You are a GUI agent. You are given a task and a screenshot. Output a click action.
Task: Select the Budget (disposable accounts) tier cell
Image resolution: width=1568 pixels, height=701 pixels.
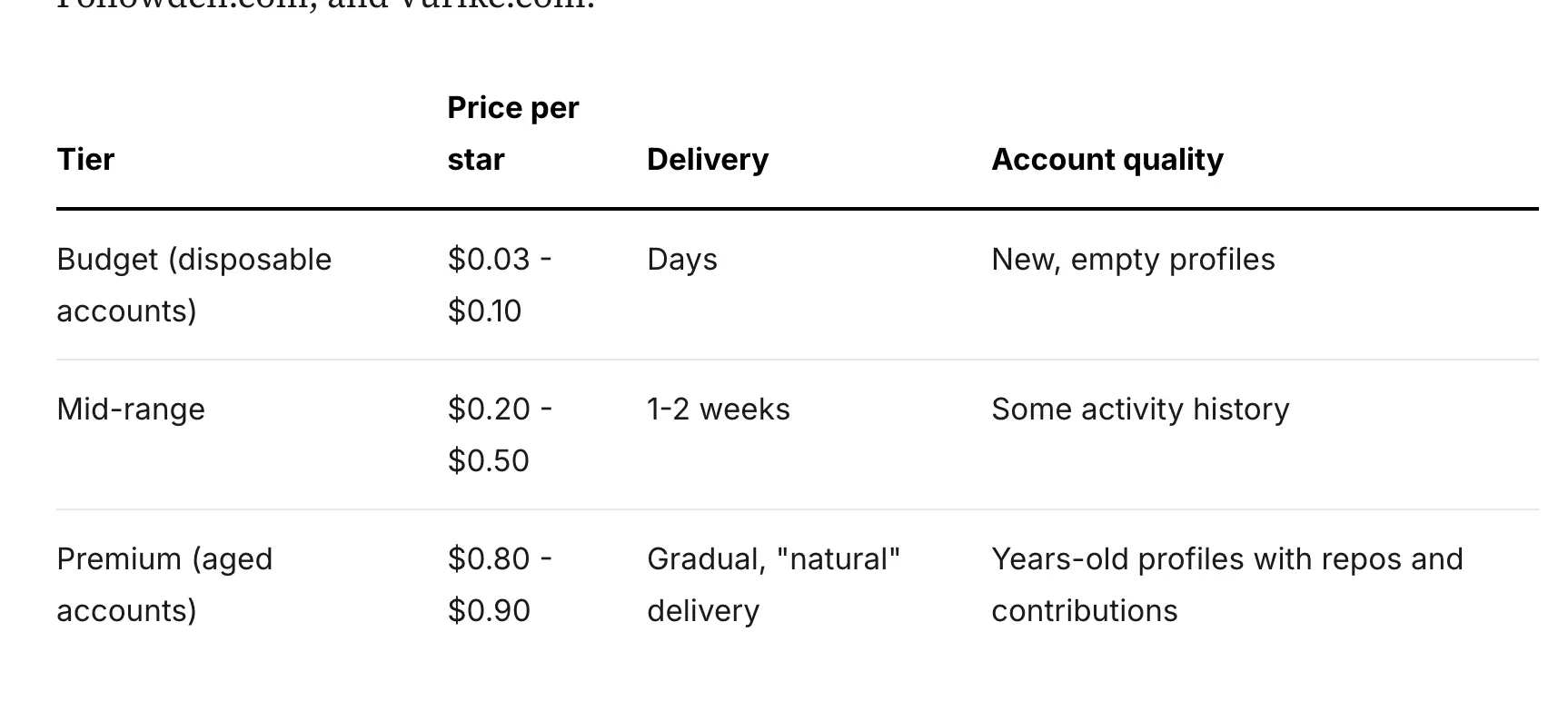coord(194,285)
